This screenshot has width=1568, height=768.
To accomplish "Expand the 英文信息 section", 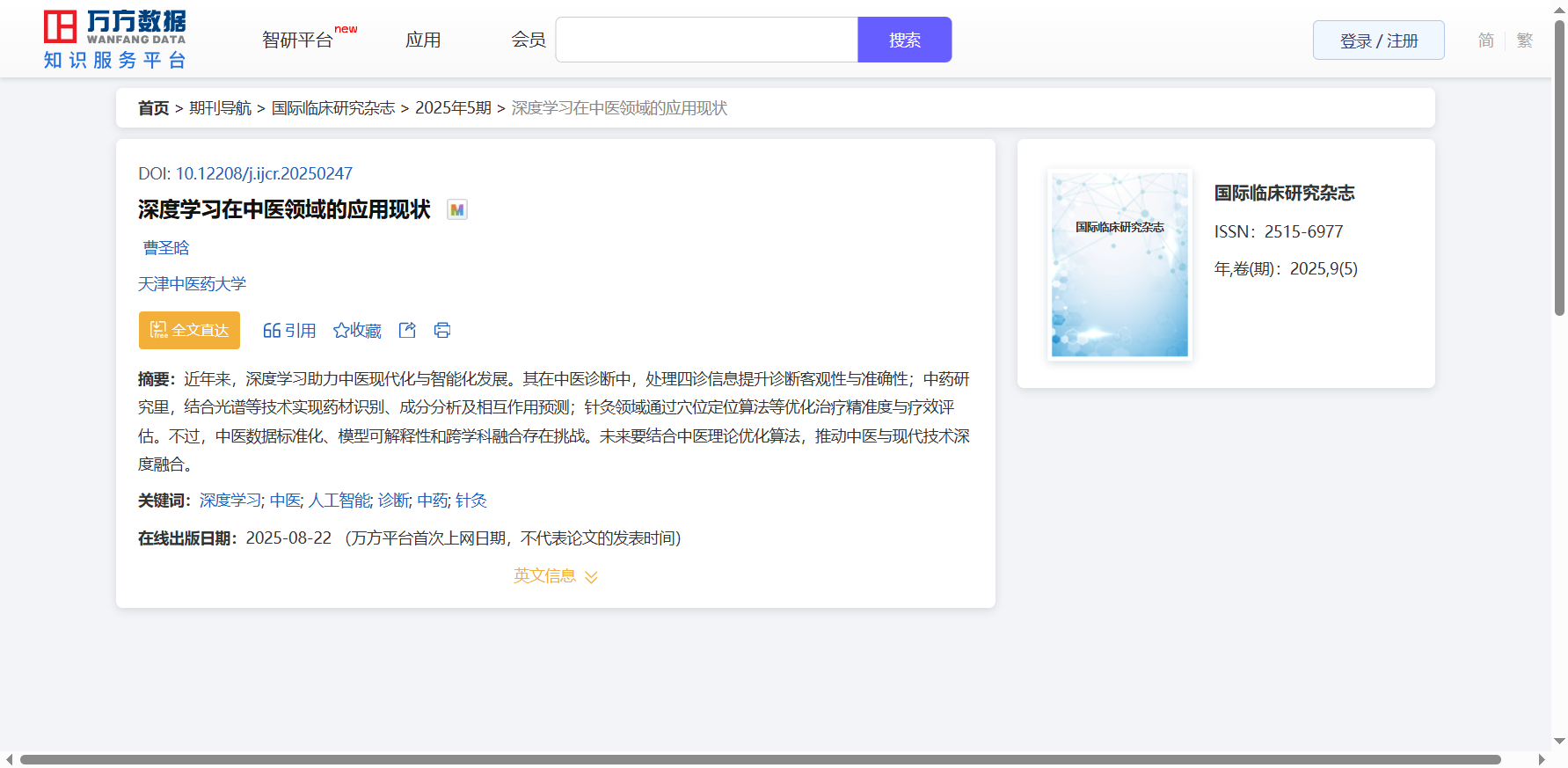I will click(555, 576).
